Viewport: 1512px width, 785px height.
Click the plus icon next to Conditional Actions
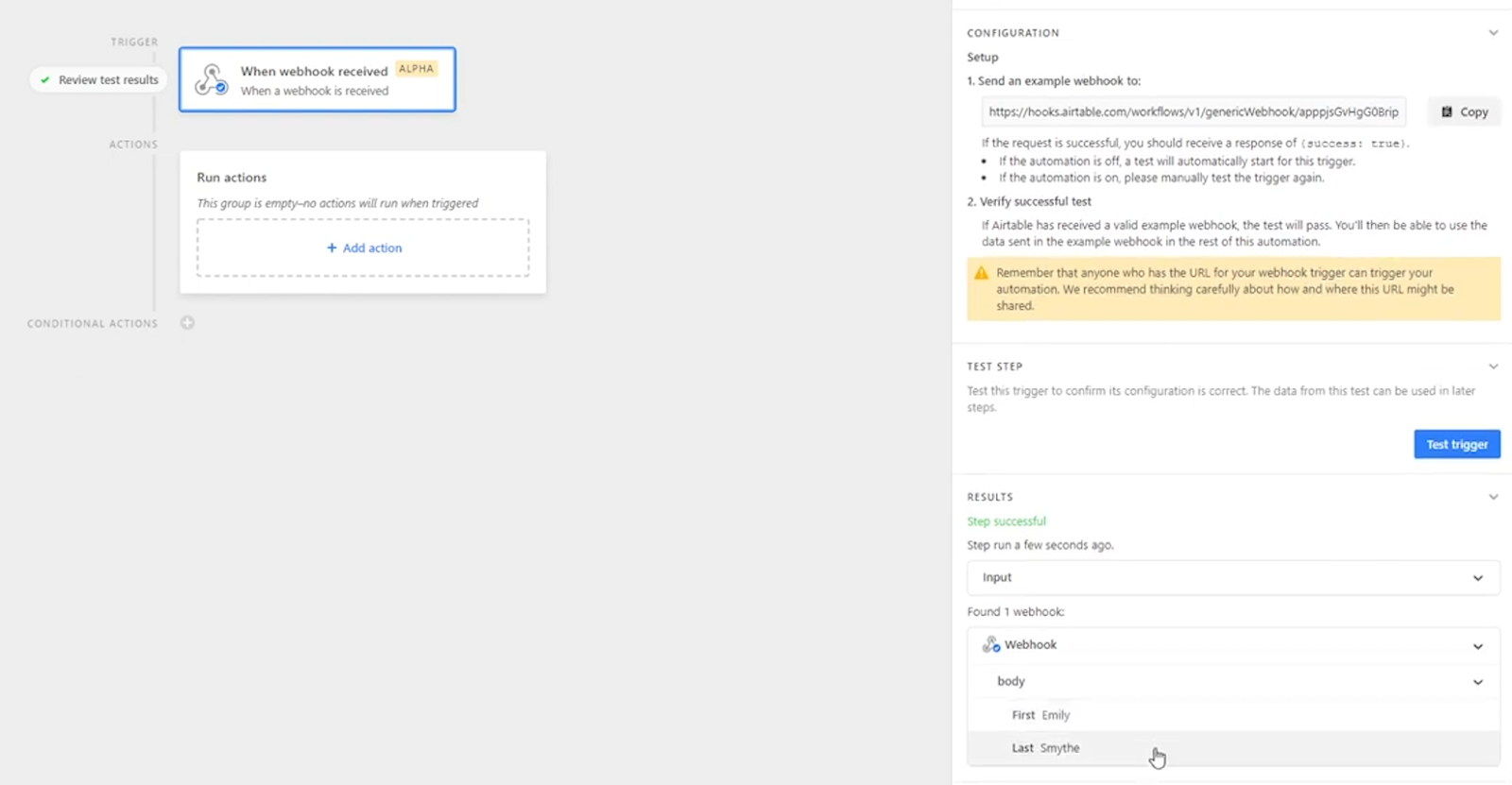(188, 323)
